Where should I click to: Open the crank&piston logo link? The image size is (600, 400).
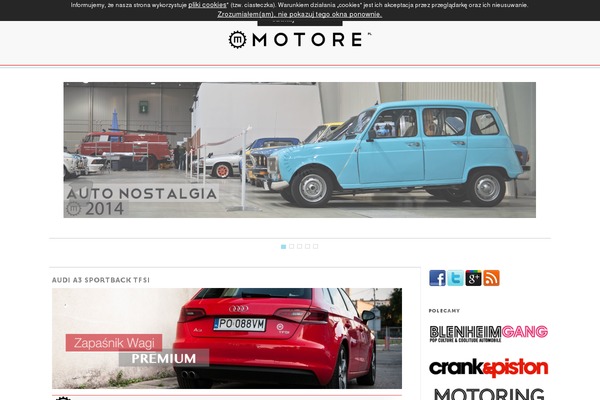tap(489, 367)
